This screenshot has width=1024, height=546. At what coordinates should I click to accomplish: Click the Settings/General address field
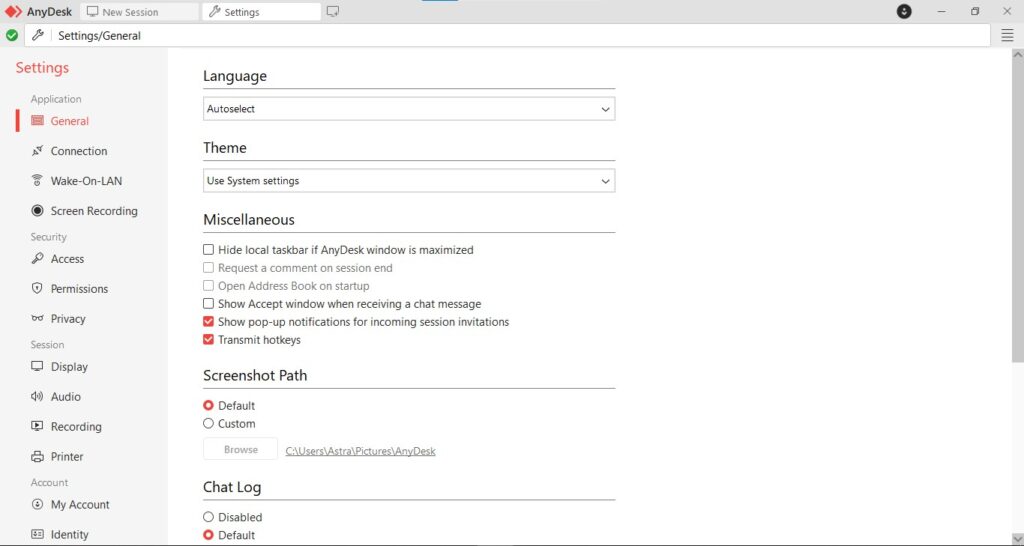coord(507,35)
